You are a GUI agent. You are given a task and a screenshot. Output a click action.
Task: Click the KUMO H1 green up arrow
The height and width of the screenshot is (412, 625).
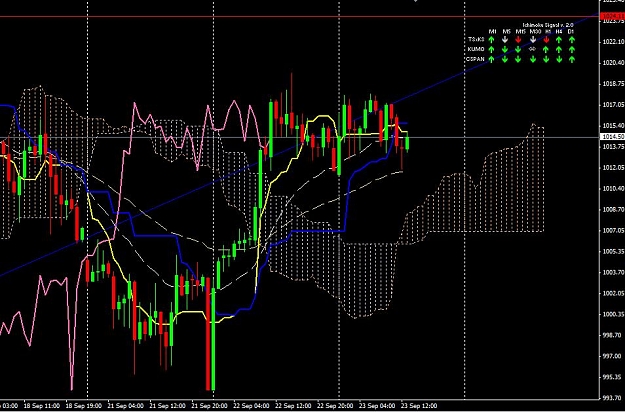(546, 49)
